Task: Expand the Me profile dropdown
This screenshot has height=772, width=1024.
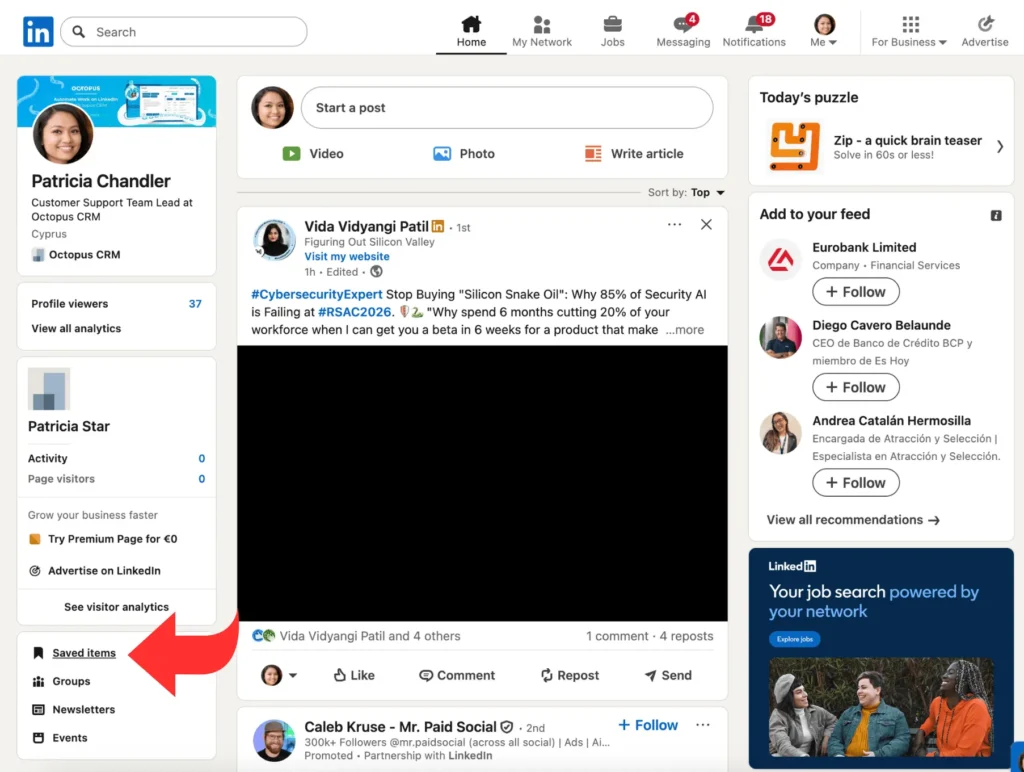Action: pos(824,31)
